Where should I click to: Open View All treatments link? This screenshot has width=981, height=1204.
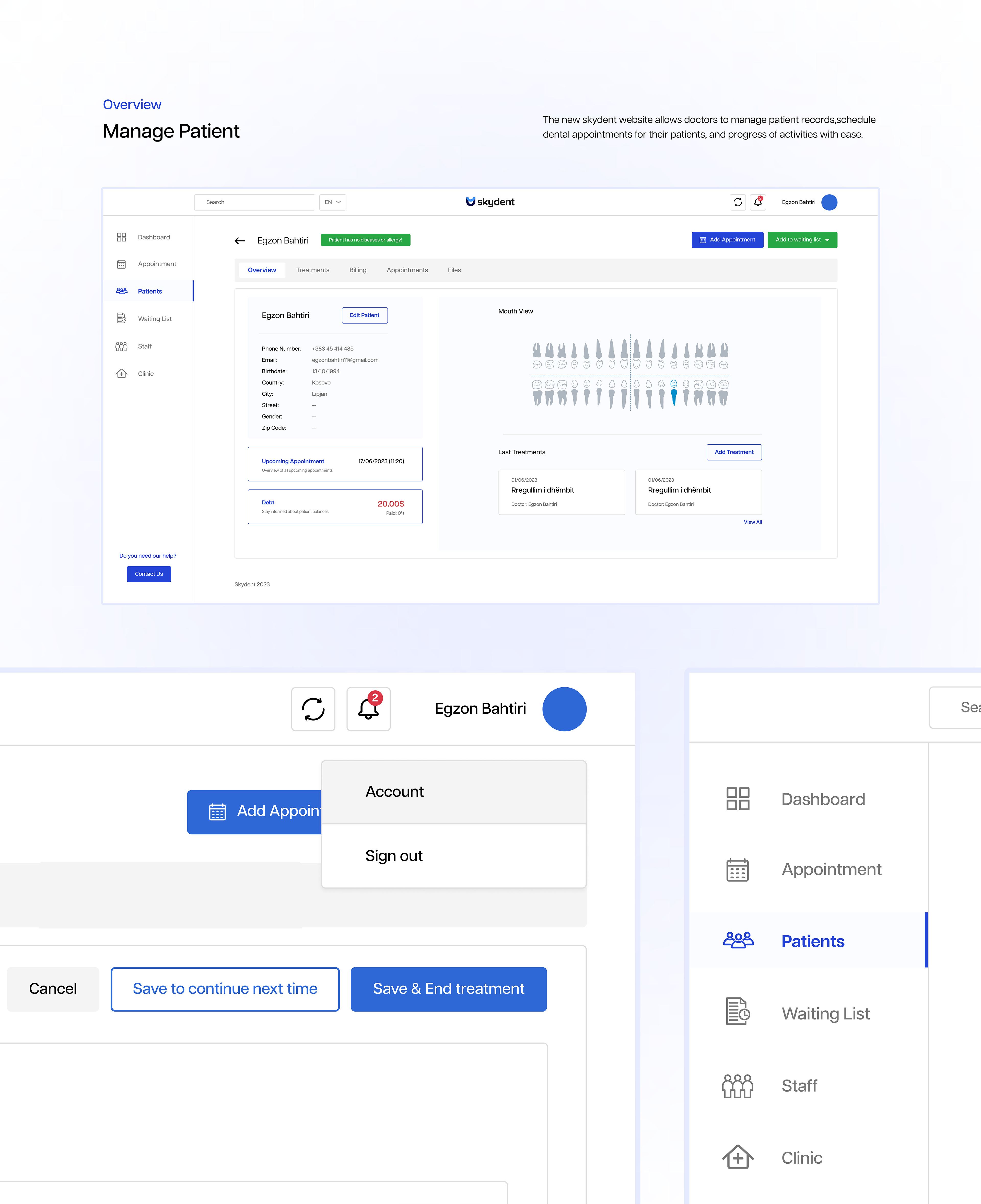coord(752,522)
